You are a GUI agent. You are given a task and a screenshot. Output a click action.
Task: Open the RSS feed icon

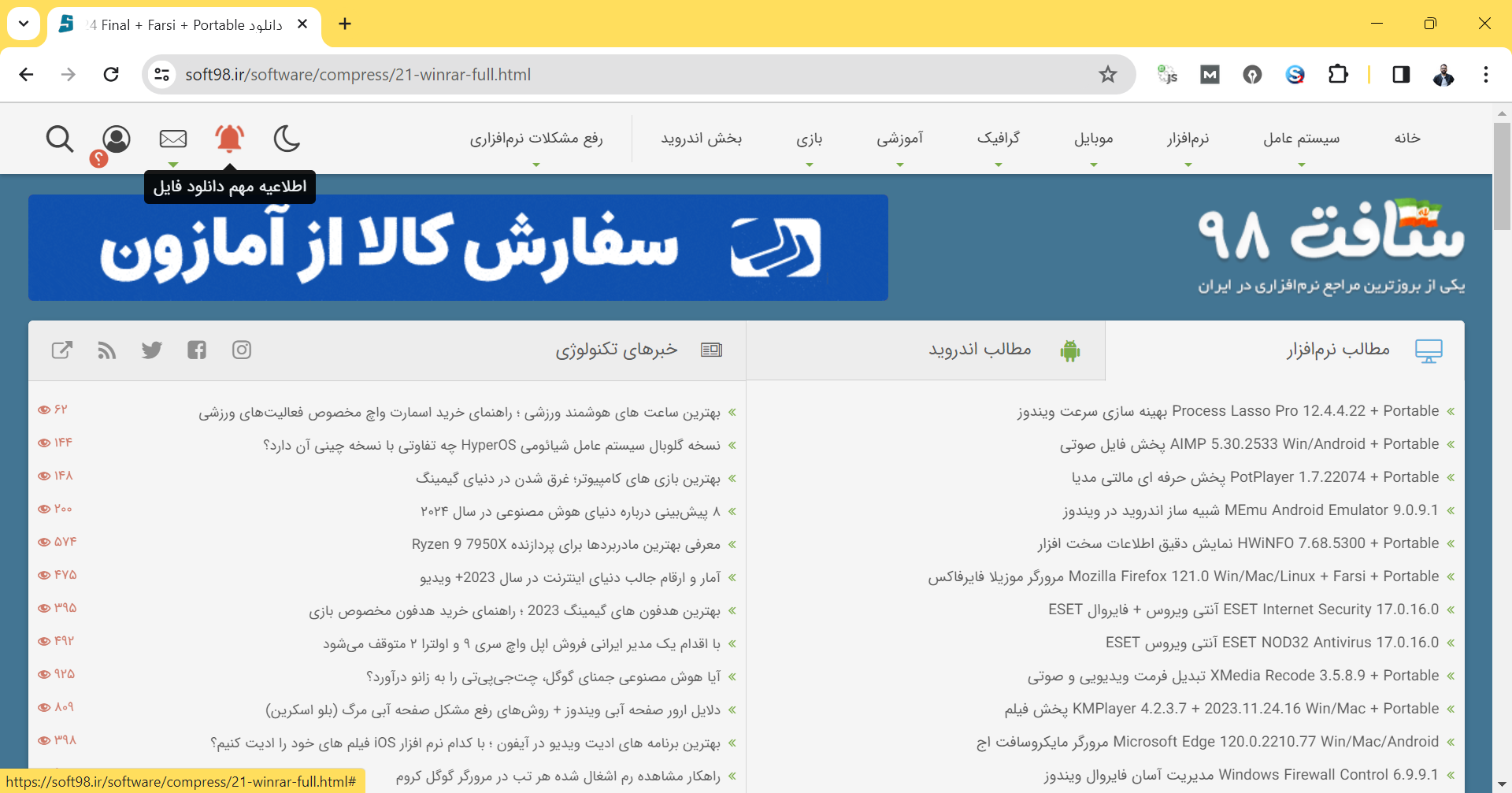[107, 350]
